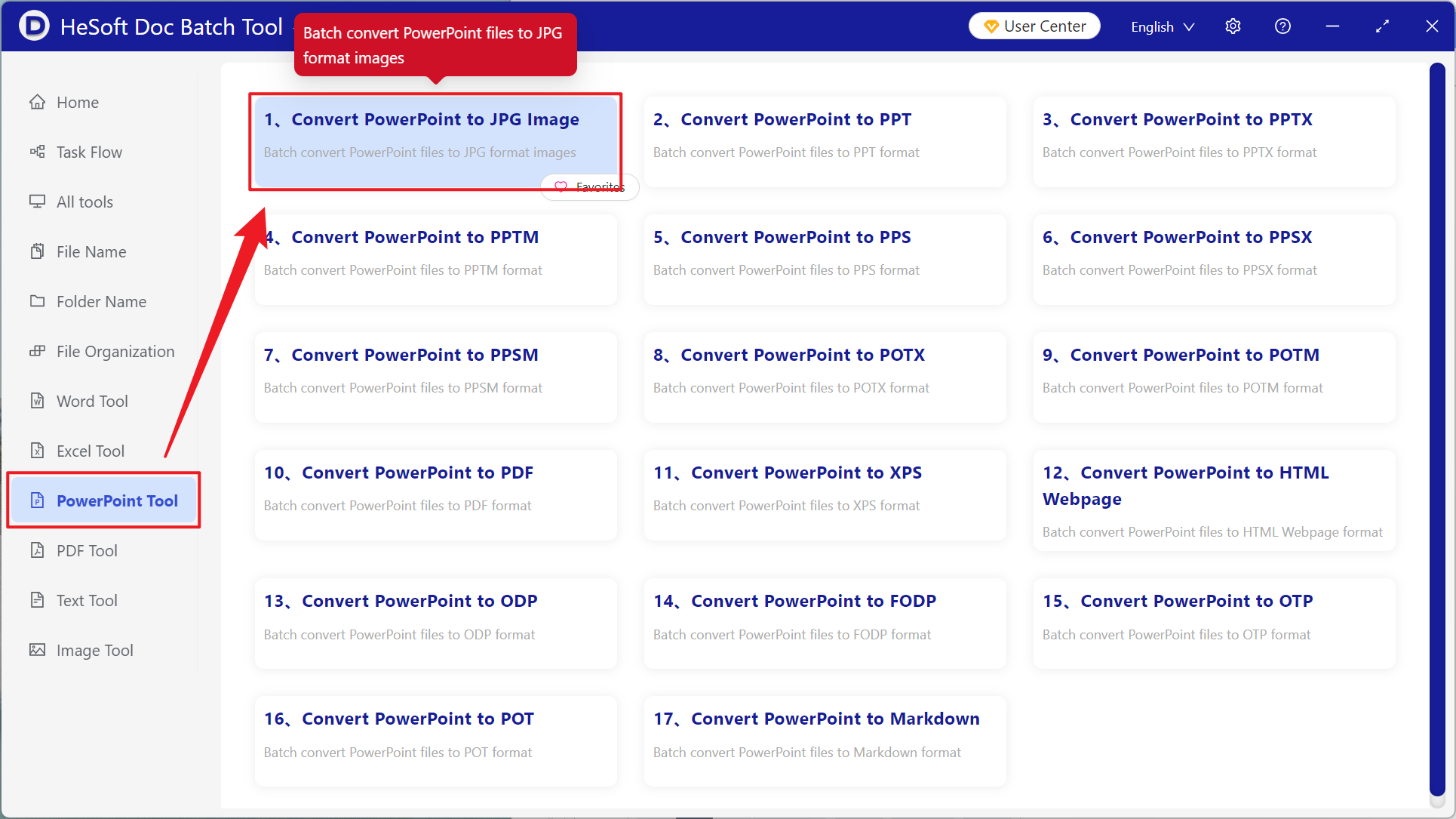Minimize the application window
This screenshot has height=819, width=1456.
(x=1332, y=26)
